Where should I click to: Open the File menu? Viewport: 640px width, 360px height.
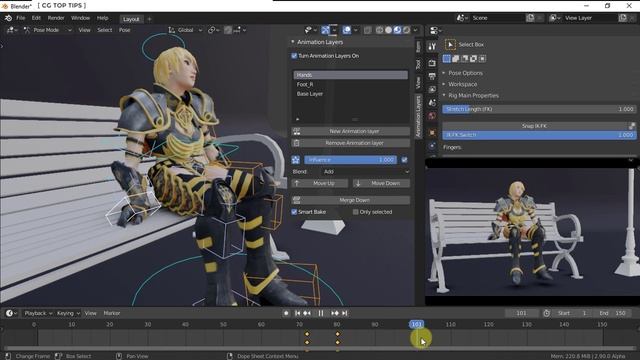(20, 18)
